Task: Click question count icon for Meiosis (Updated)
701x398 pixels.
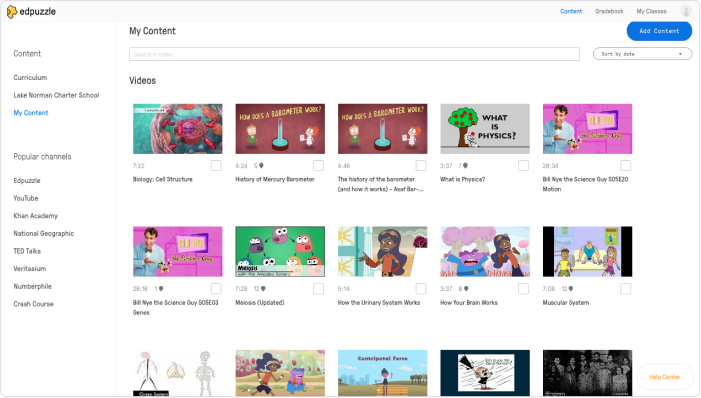Action: pos(263,289)
